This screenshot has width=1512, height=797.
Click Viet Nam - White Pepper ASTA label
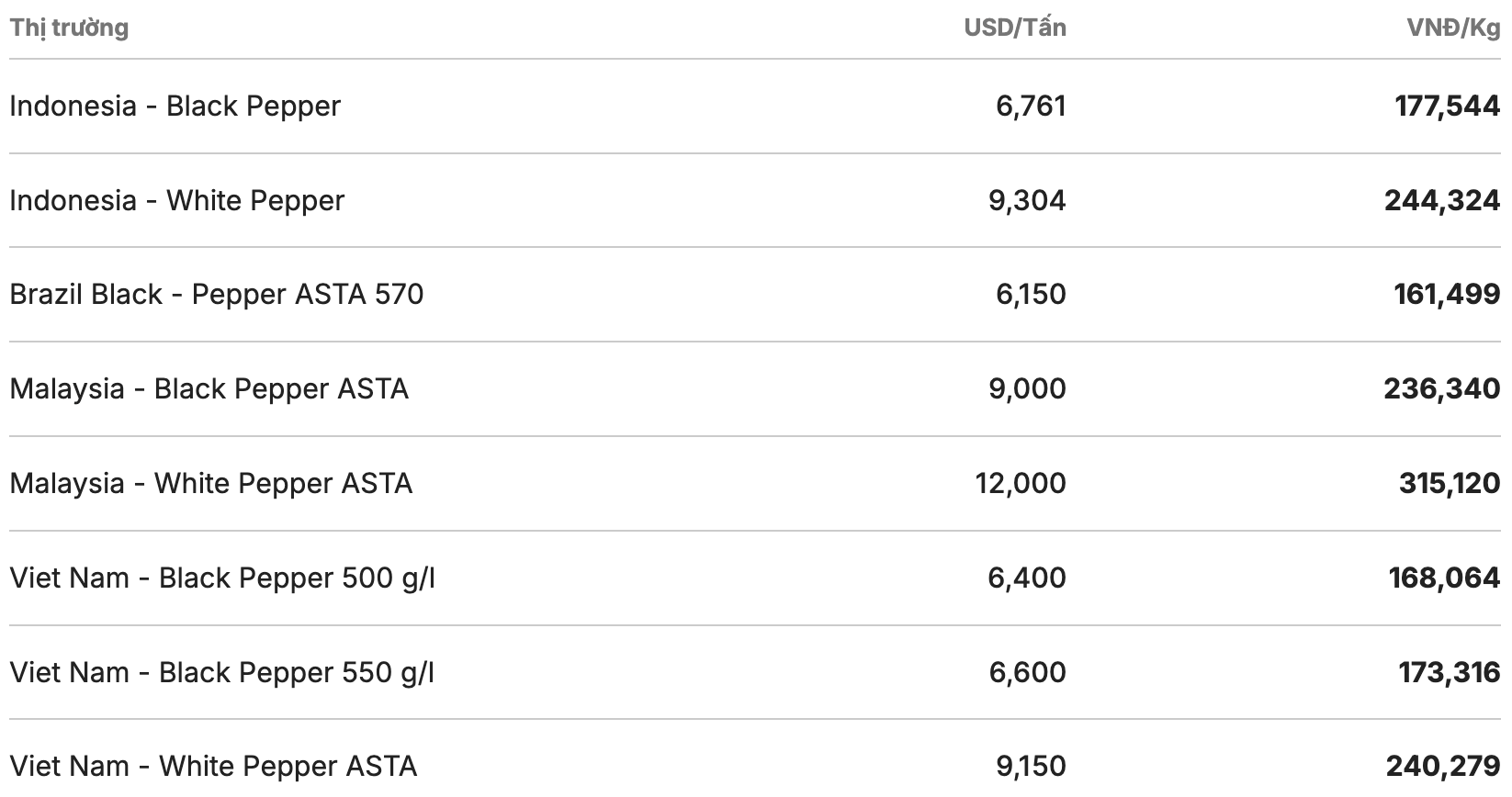(x=213, y=766)
